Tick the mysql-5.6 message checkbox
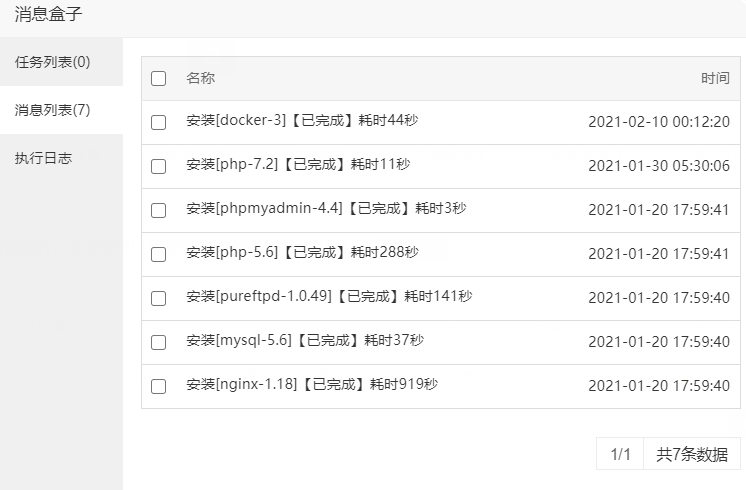746x490 pixels. tap(159, 342)
